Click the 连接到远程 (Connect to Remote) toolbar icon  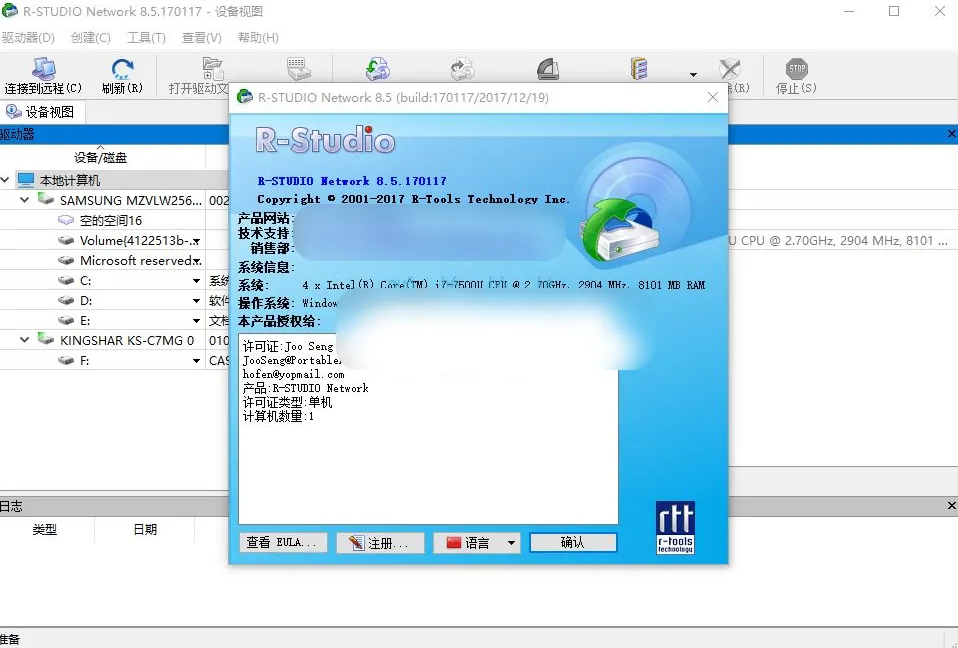(x=43, y=68)
